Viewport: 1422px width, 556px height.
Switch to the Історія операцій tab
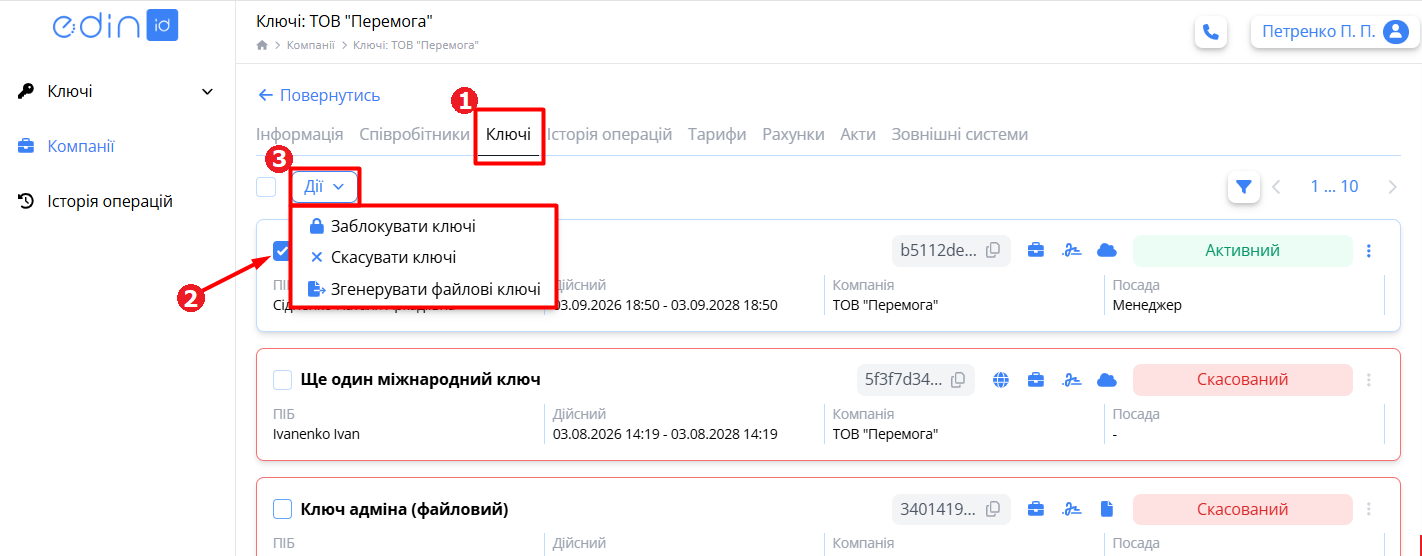point(609,134)
